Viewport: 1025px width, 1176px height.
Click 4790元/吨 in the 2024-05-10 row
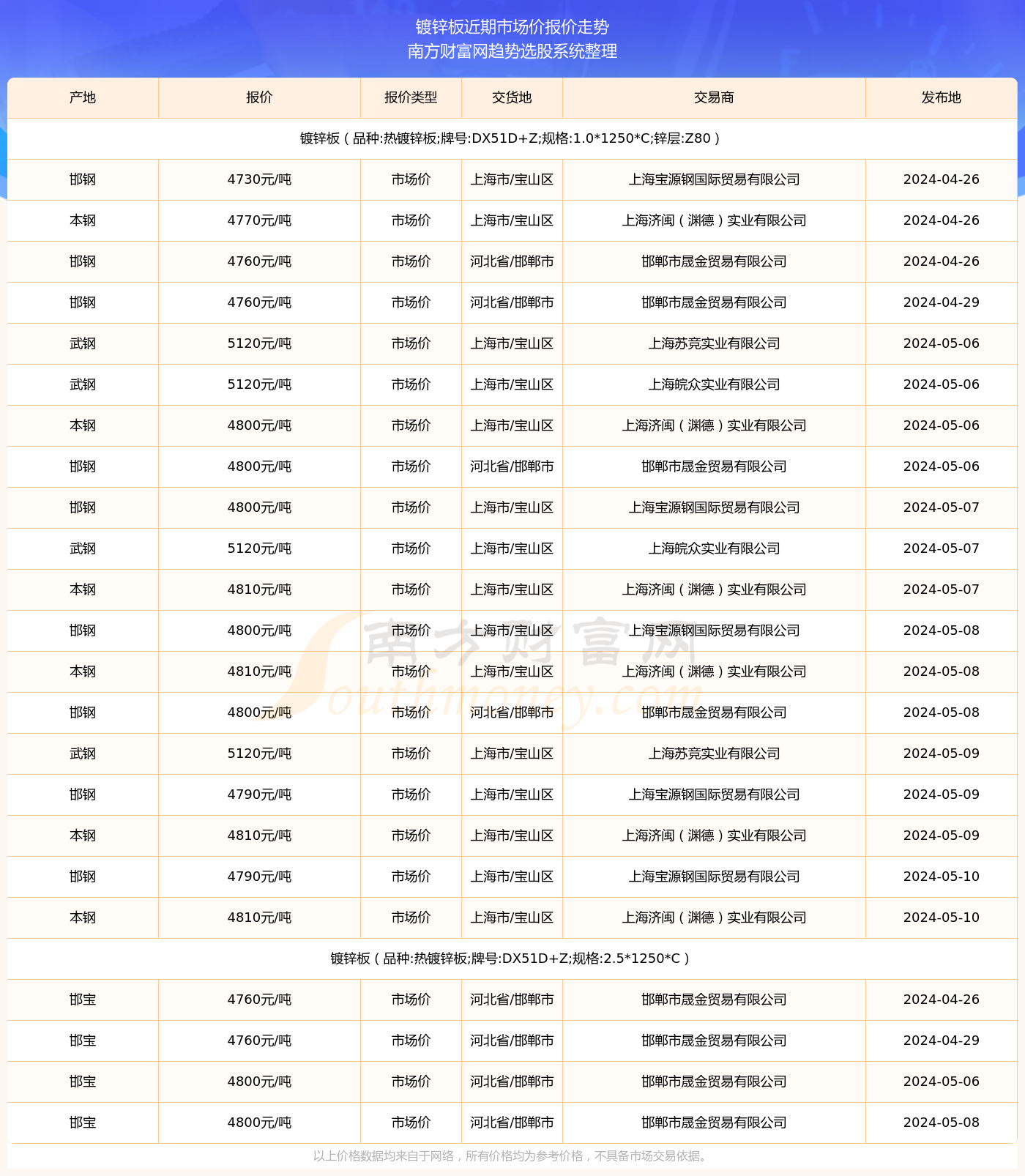[259, 877]
